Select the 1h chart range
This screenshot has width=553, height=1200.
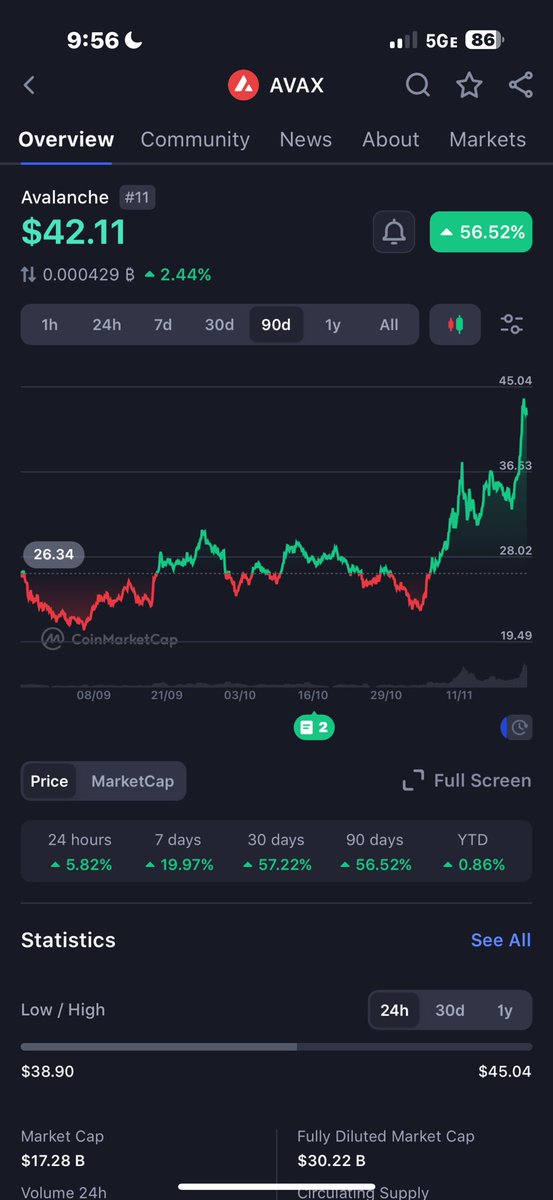(49, 324)
